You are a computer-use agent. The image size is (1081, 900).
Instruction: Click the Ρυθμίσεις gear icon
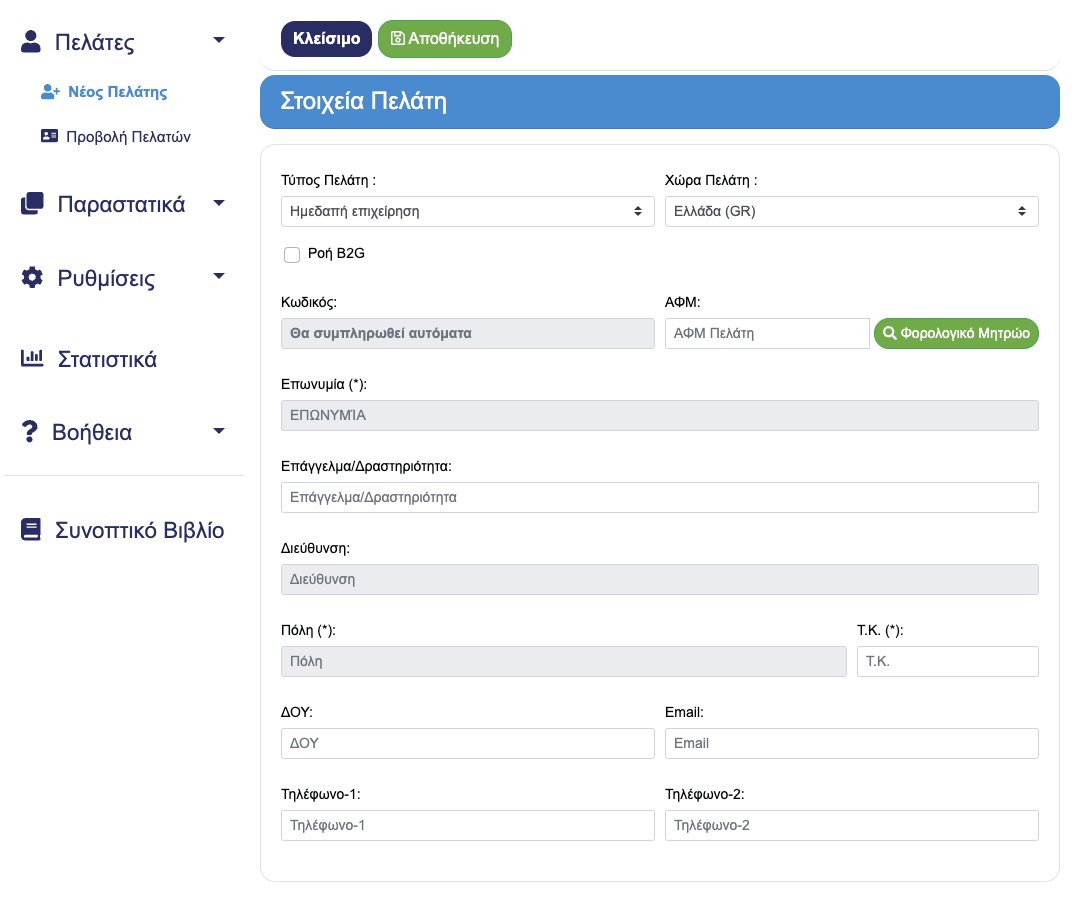point(32,278)
